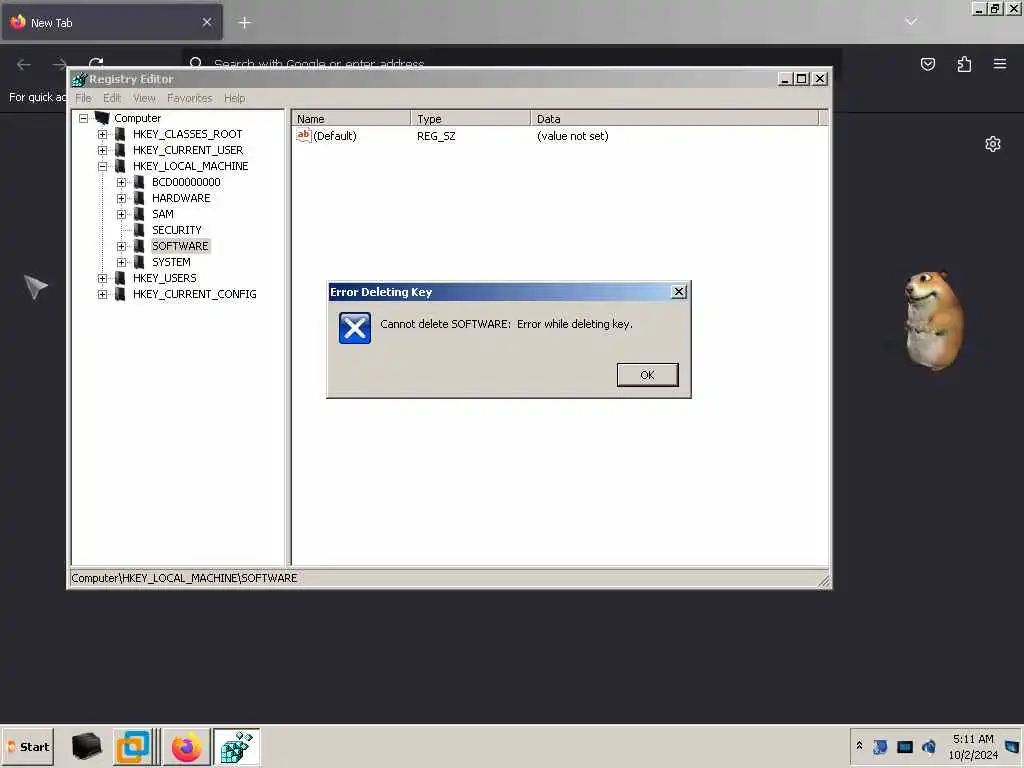The width and height of the screenshot is (1024, 768).
Task: Close the Error Deleting Key dialog
Action: pos(679,292)
